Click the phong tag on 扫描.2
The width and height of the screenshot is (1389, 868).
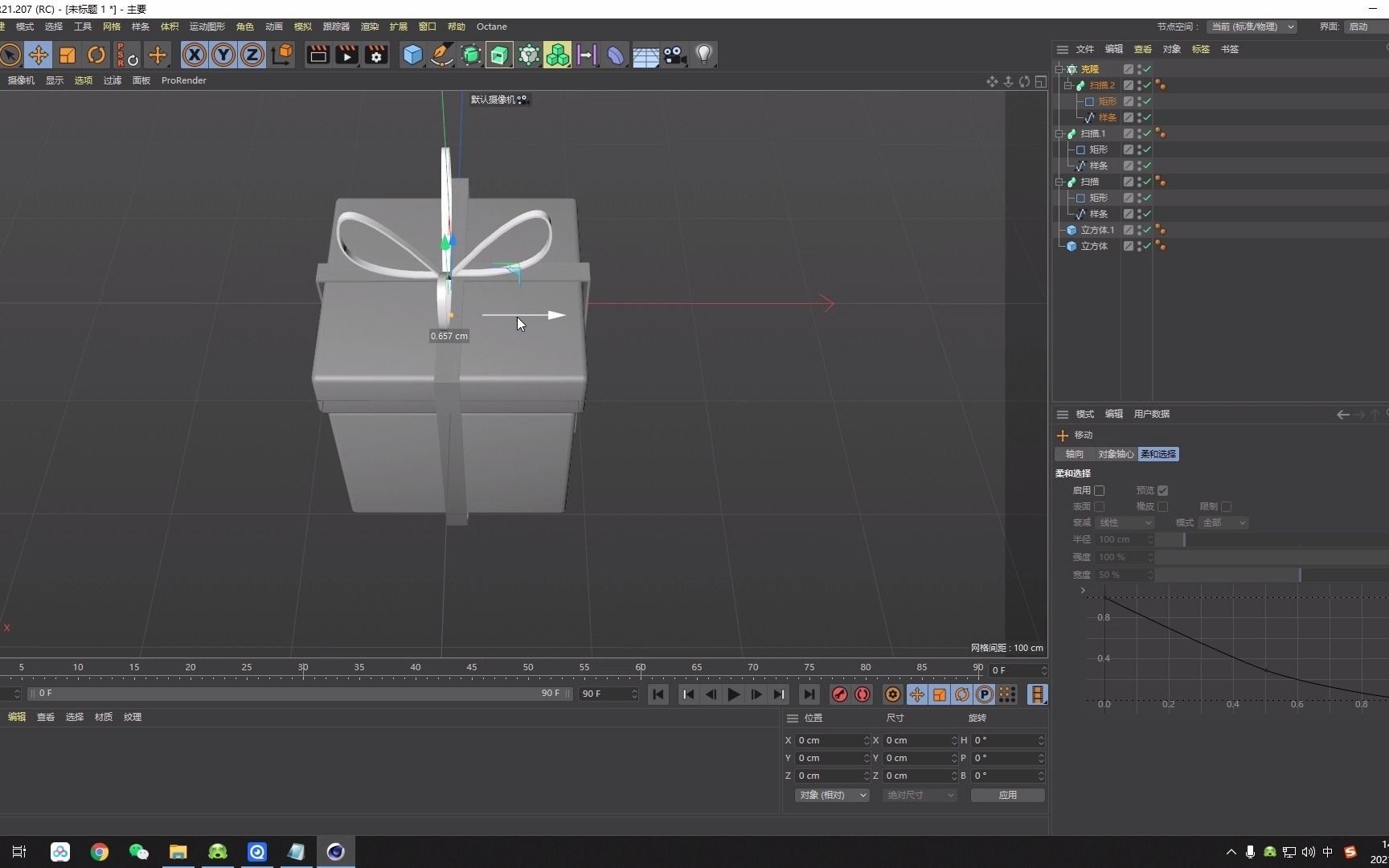click(x=1161, y=85)
